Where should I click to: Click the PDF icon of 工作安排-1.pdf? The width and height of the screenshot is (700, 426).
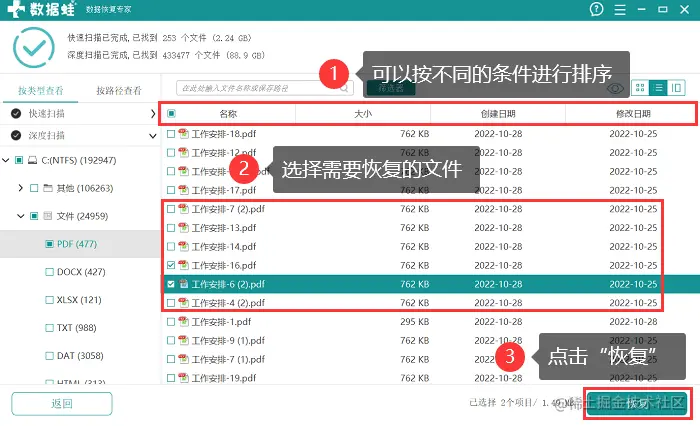tap(183, 322)
